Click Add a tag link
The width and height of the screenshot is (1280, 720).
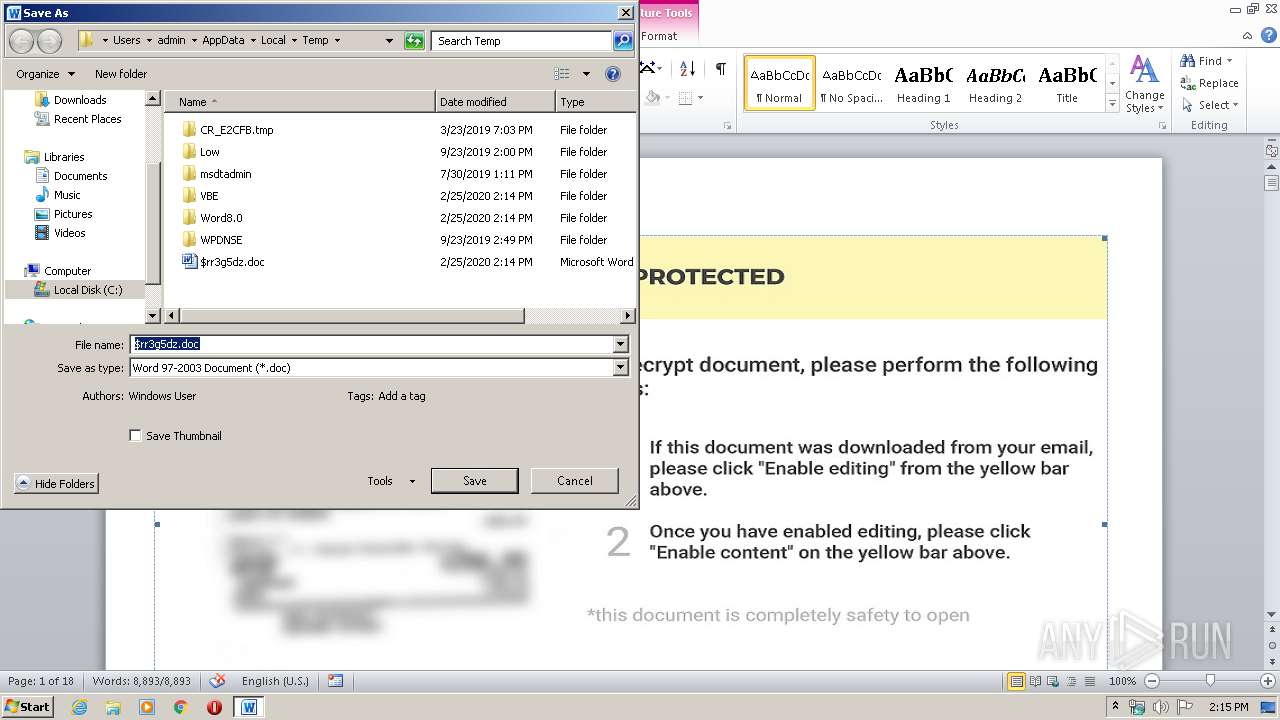pyautogui.click(x=402, y=396)
